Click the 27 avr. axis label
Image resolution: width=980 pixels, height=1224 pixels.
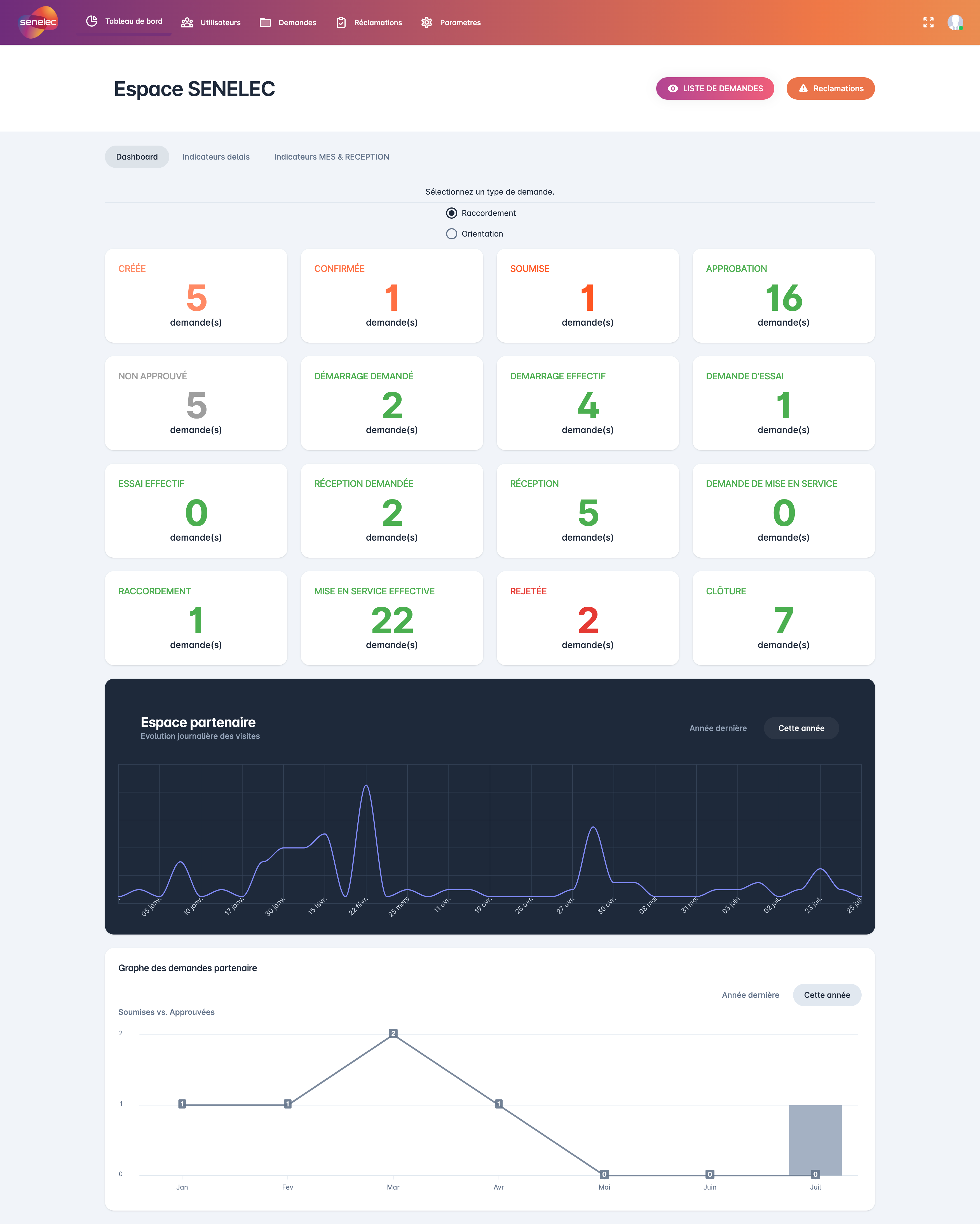pyautogui.click(x=566, y=905)
